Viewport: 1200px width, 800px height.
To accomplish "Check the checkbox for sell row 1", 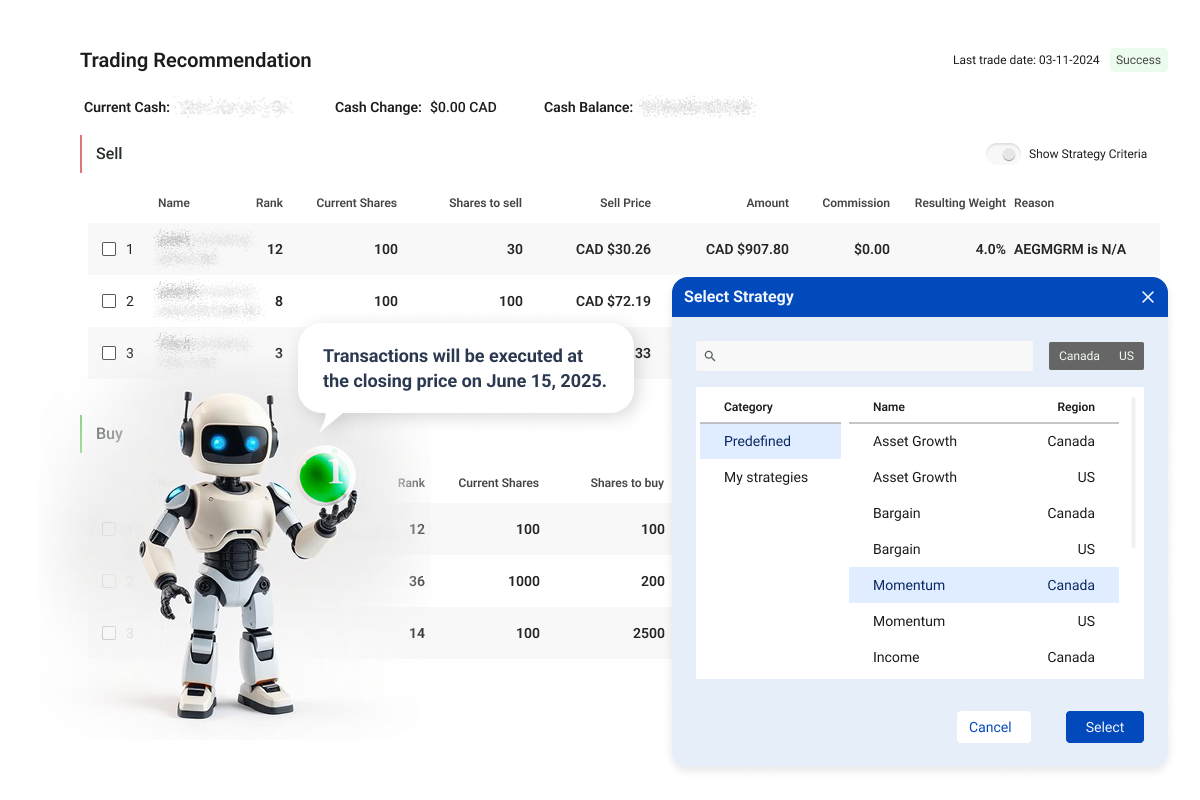I will (x=110, y=249).
